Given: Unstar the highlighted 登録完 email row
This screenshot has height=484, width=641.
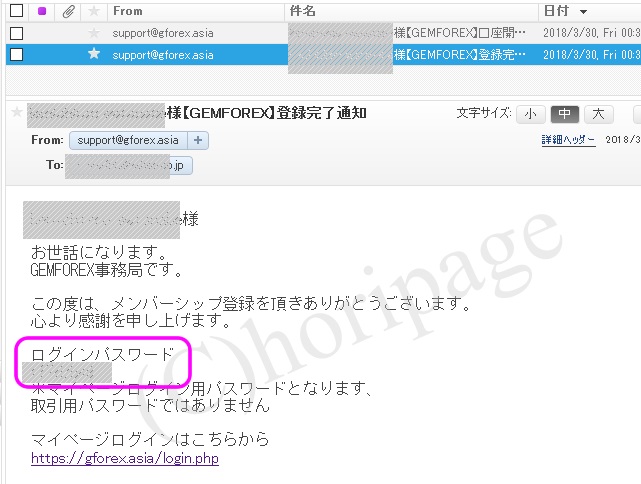Looking at the screenshot, I should (94, 53).
